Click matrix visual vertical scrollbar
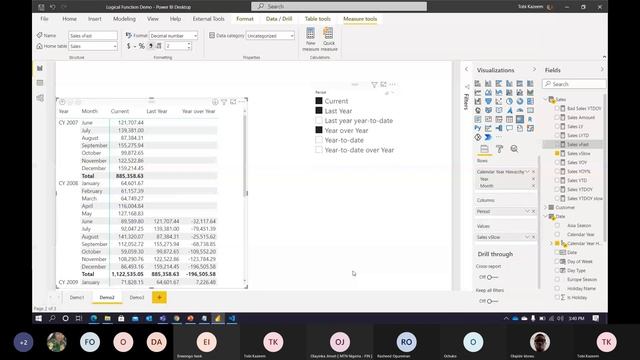 click(245, 155)
